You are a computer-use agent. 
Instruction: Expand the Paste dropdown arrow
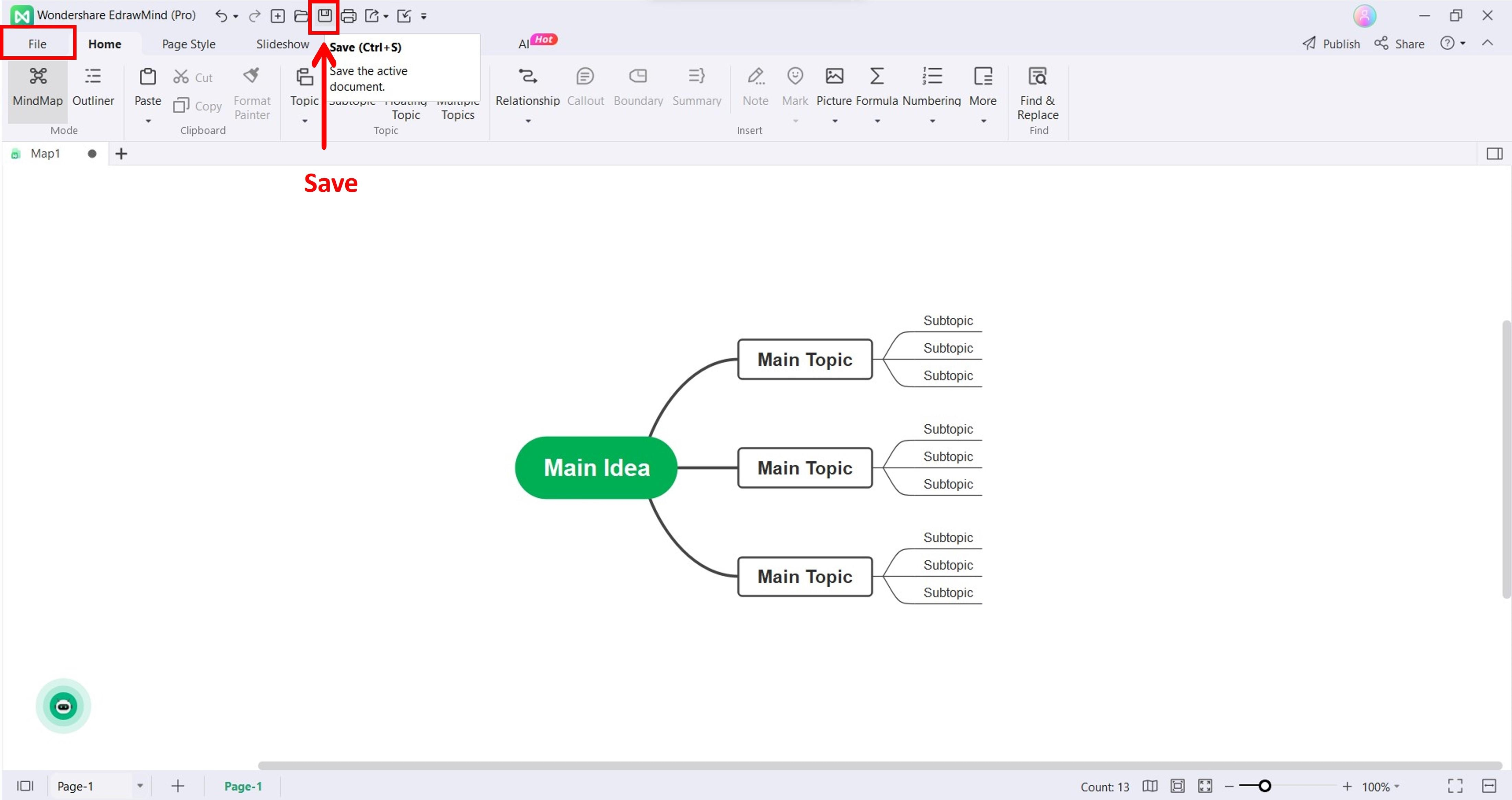tap(148, 121)
